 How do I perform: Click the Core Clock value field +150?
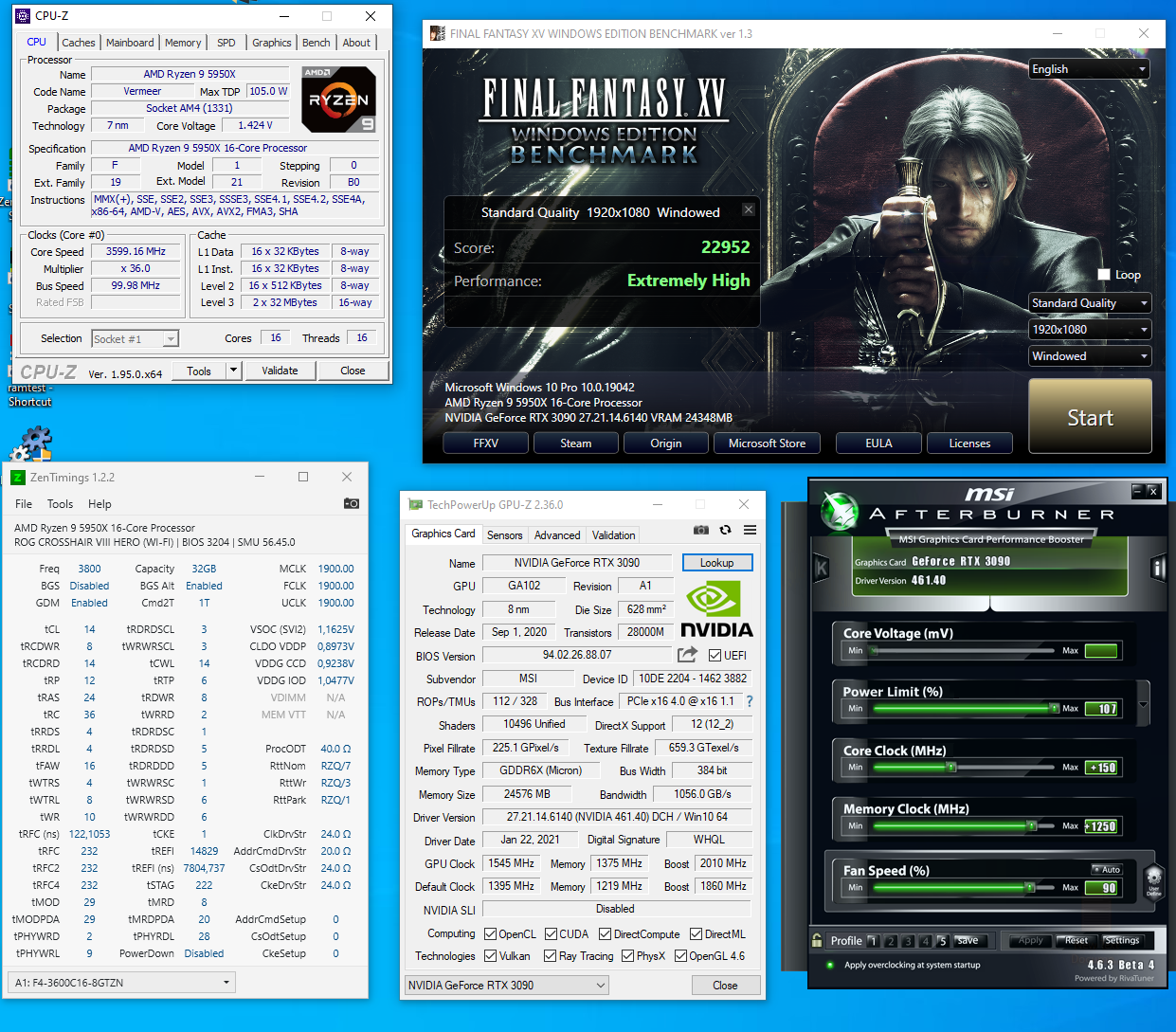click(x=1103, y=768)
